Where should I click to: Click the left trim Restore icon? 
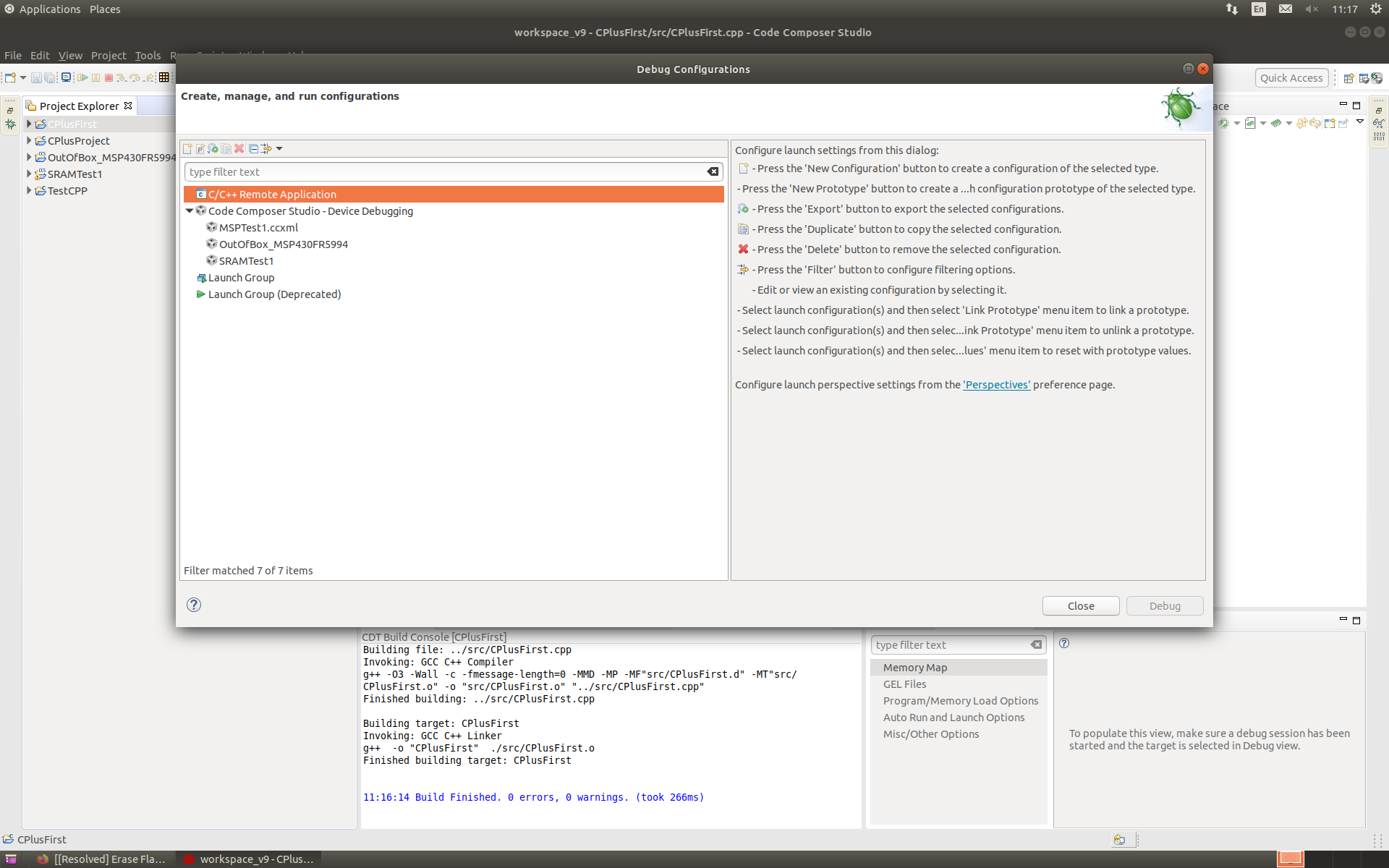pyautogui.click(x=10, y=110)
